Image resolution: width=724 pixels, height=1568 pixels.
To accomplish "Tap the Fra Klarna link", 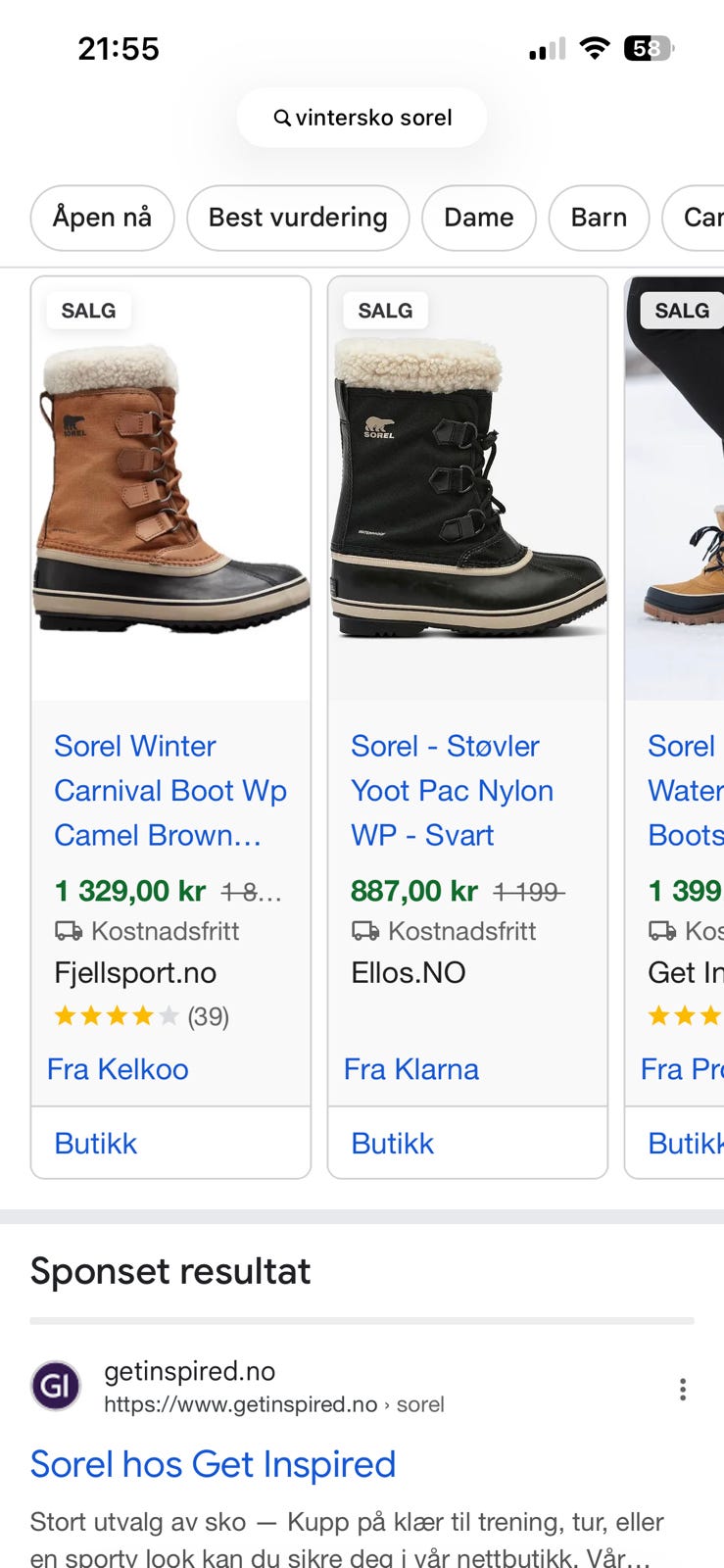I will click(x=411, y=1069).
